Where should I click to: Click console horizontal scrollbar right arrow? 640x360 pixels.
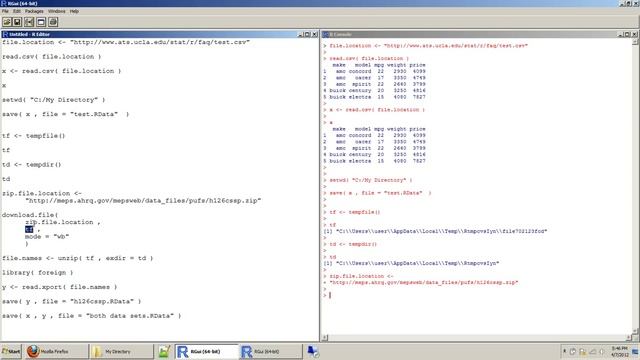pos(629,338)
